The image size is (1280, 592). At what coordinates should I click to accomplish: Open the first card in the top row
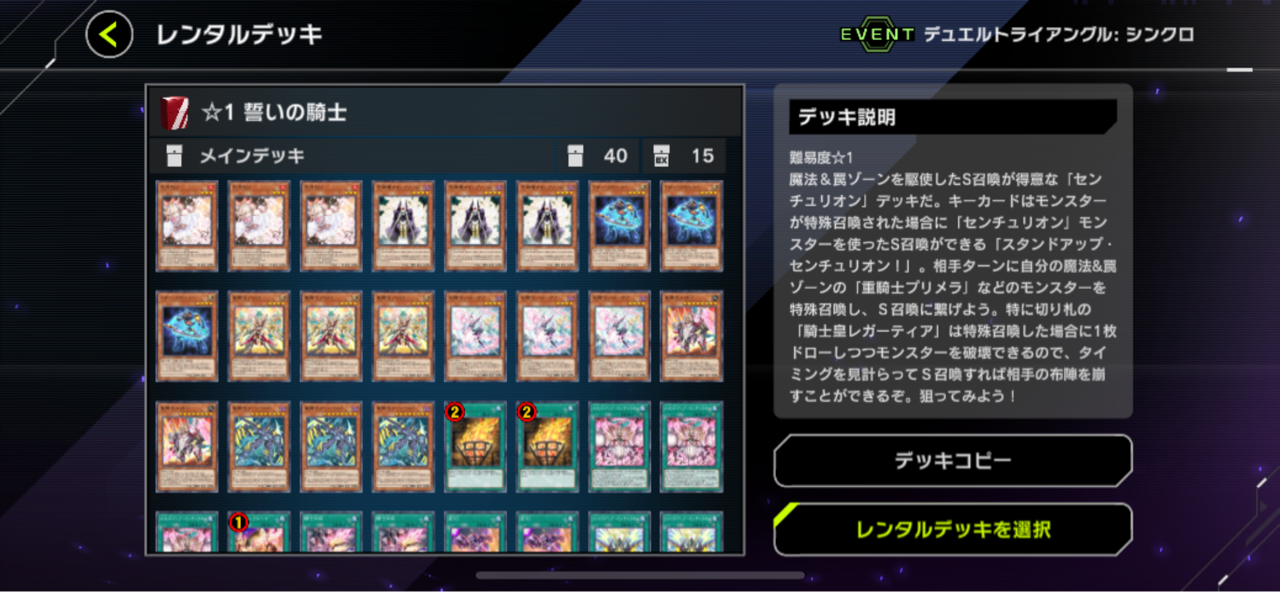tap(187, 226)
